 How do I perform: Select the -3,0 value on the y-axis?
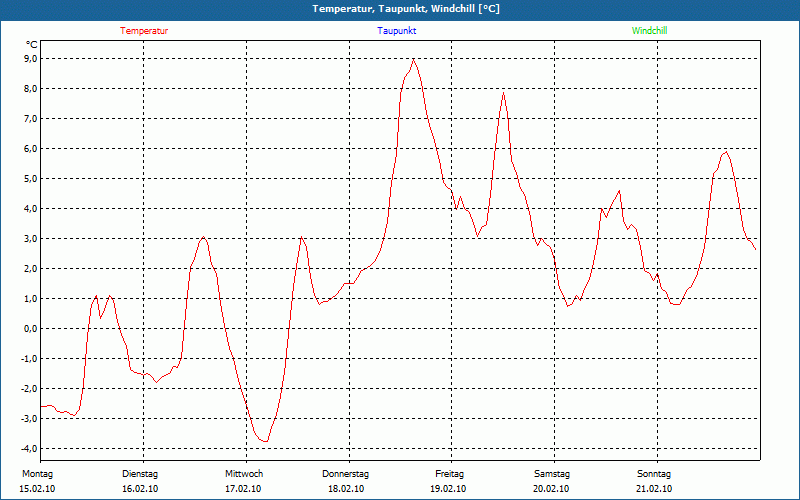30,418
